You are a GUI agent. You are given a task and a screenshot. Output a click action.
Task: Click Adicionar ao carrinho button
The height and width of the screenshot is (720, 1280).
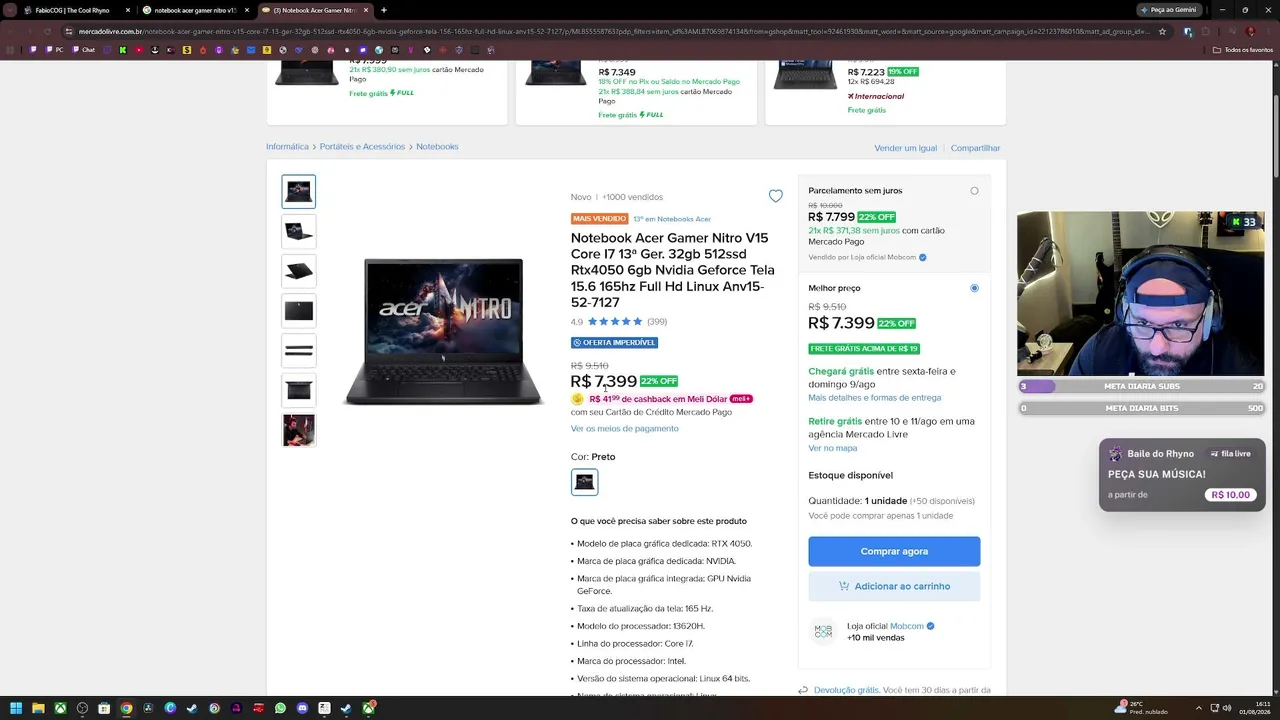tap(894, 586)
